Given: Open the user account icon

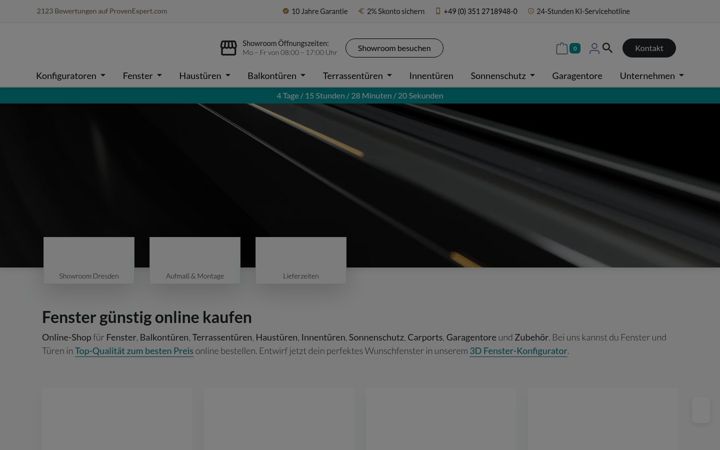Looking at the screenshot, I should click(x=594, y=48).
